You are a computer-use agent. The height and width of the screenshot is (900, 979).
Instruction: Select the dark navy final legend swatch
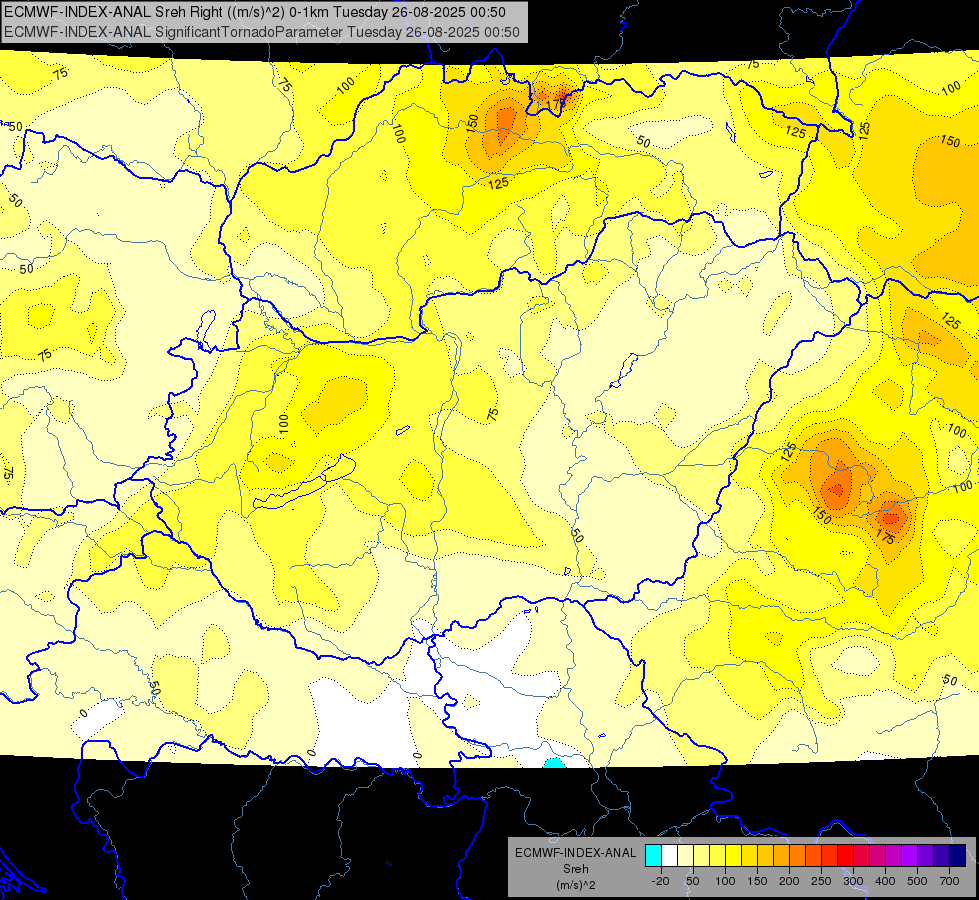tap(958, 856)
